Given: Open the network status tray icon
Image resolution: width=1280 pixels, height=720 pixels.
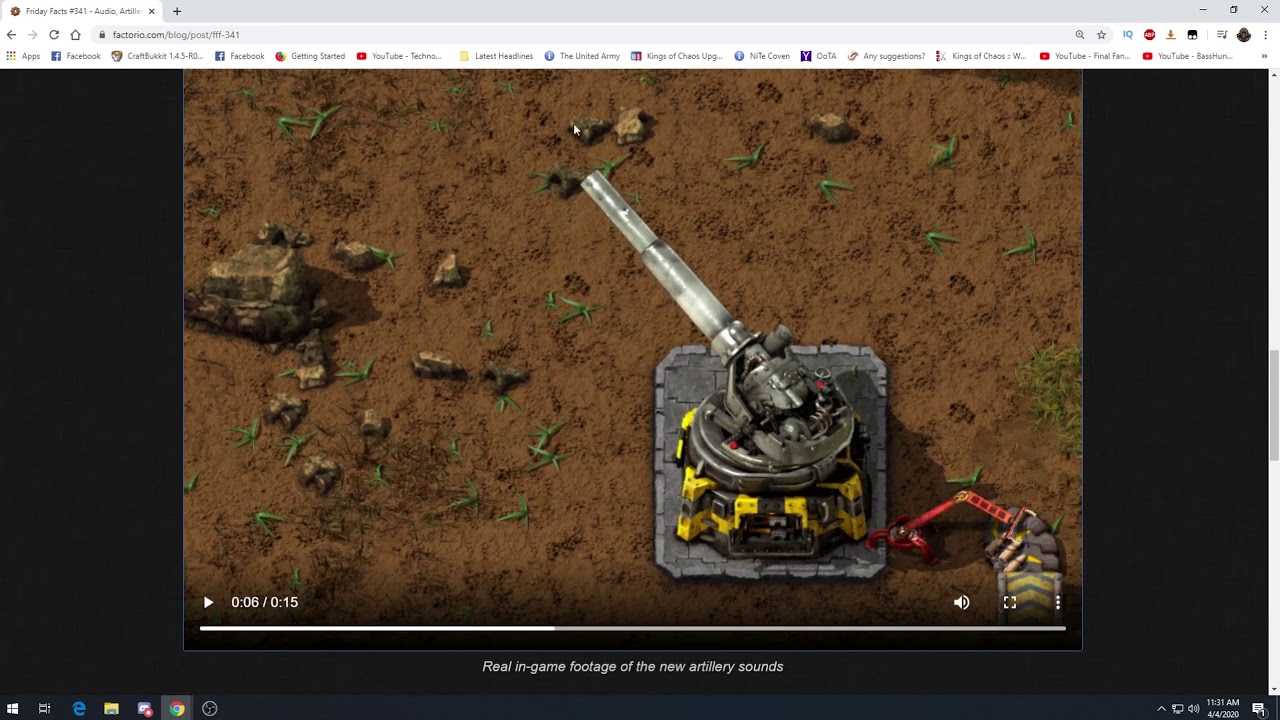Looking at the screenshot, I should (x=1177, y=709).
